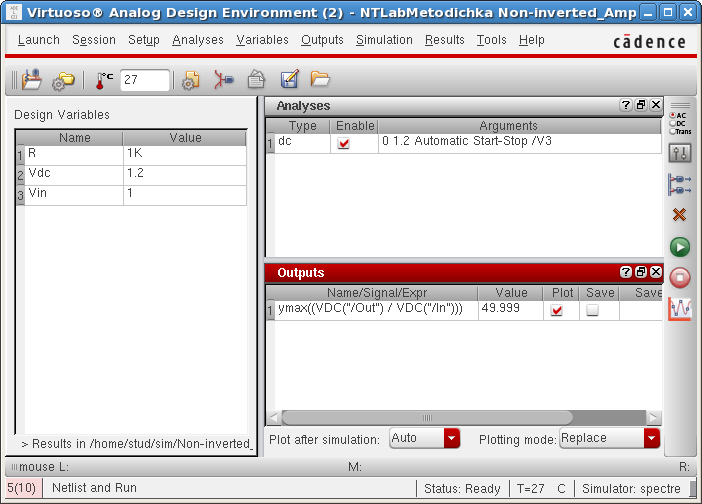Toggle the Save checkbox for ymax output
The width and height of the screenshot is (702, 504).
pyautogui.click(x=592, y=310)
